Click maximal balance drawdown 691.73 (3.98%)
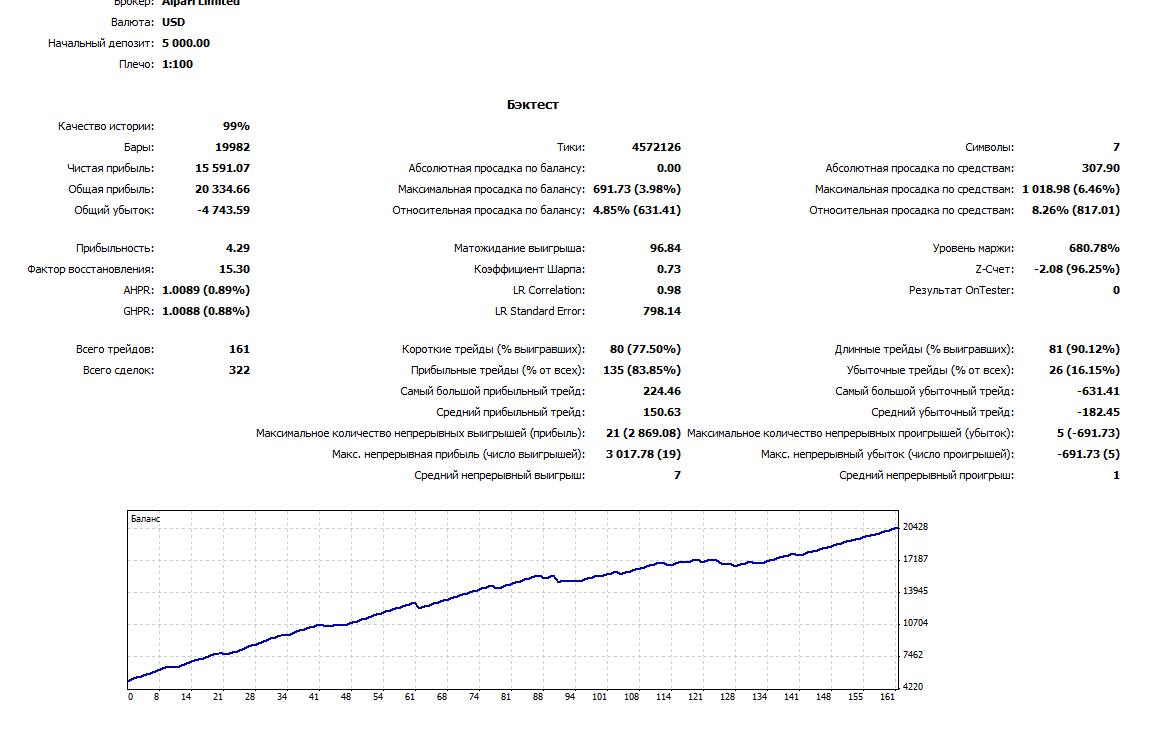The image size is (1158, 734). coord(637,189)
